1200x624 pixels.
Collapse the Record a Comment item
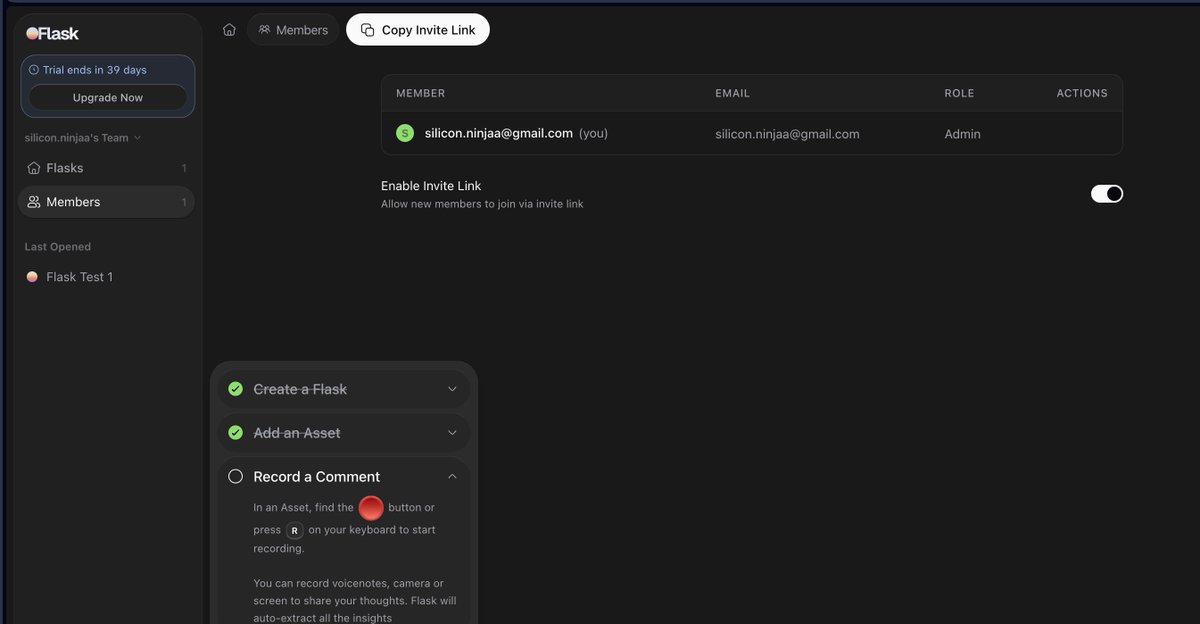[452, 477]
